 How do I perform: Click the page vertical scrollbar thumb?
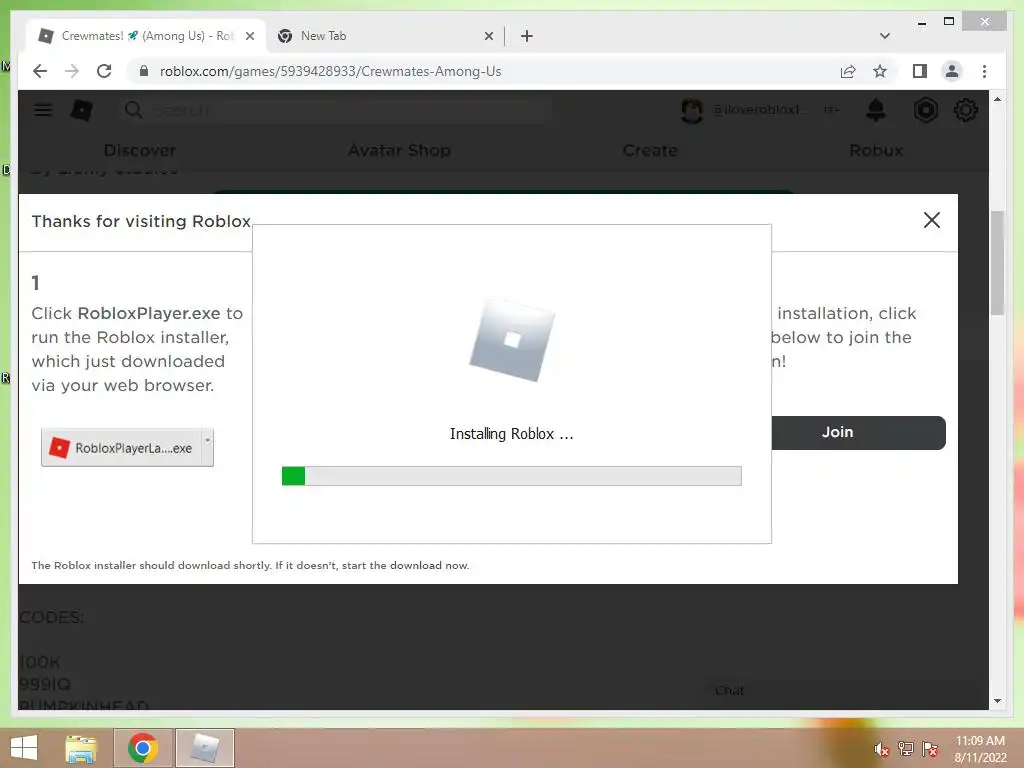point(997,263)
